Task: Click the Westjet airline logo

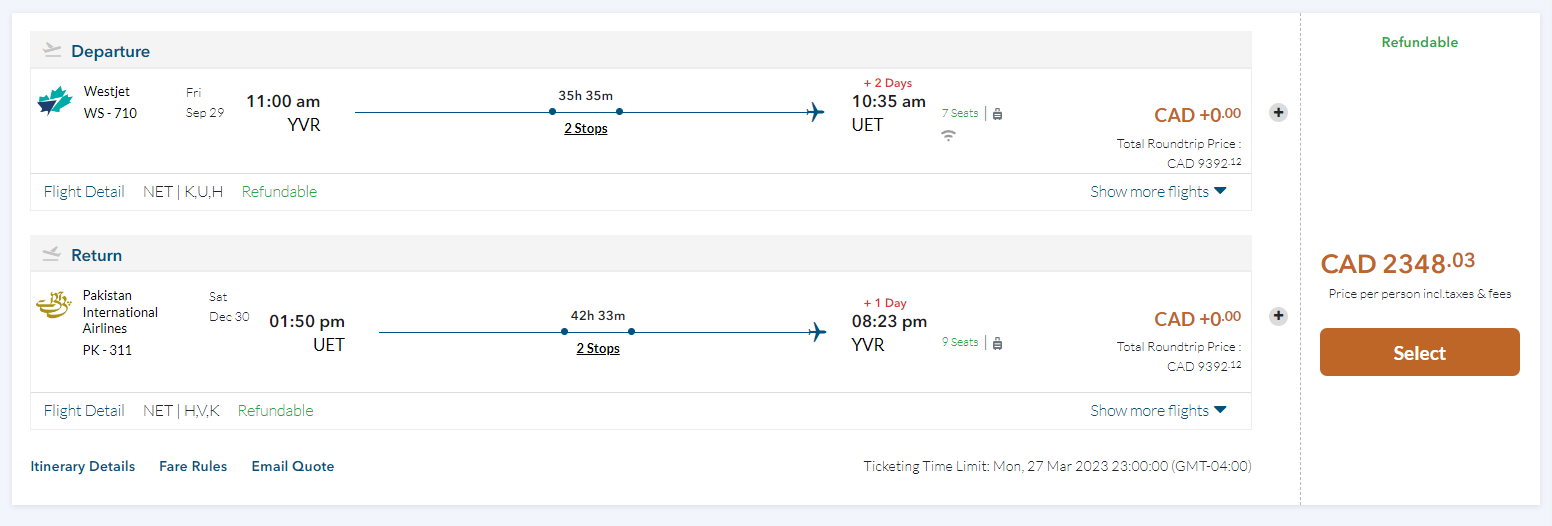Action: click(55, 101)
